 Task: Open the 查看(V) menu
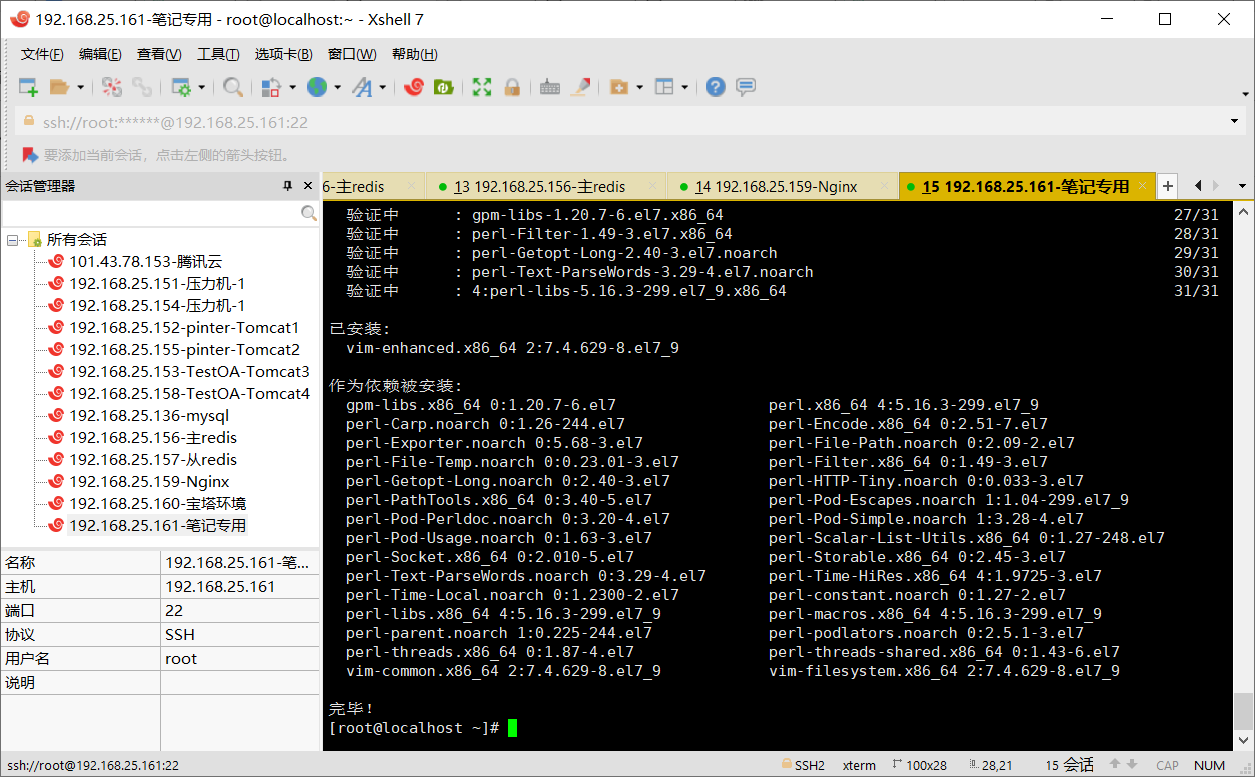point(159,54)
